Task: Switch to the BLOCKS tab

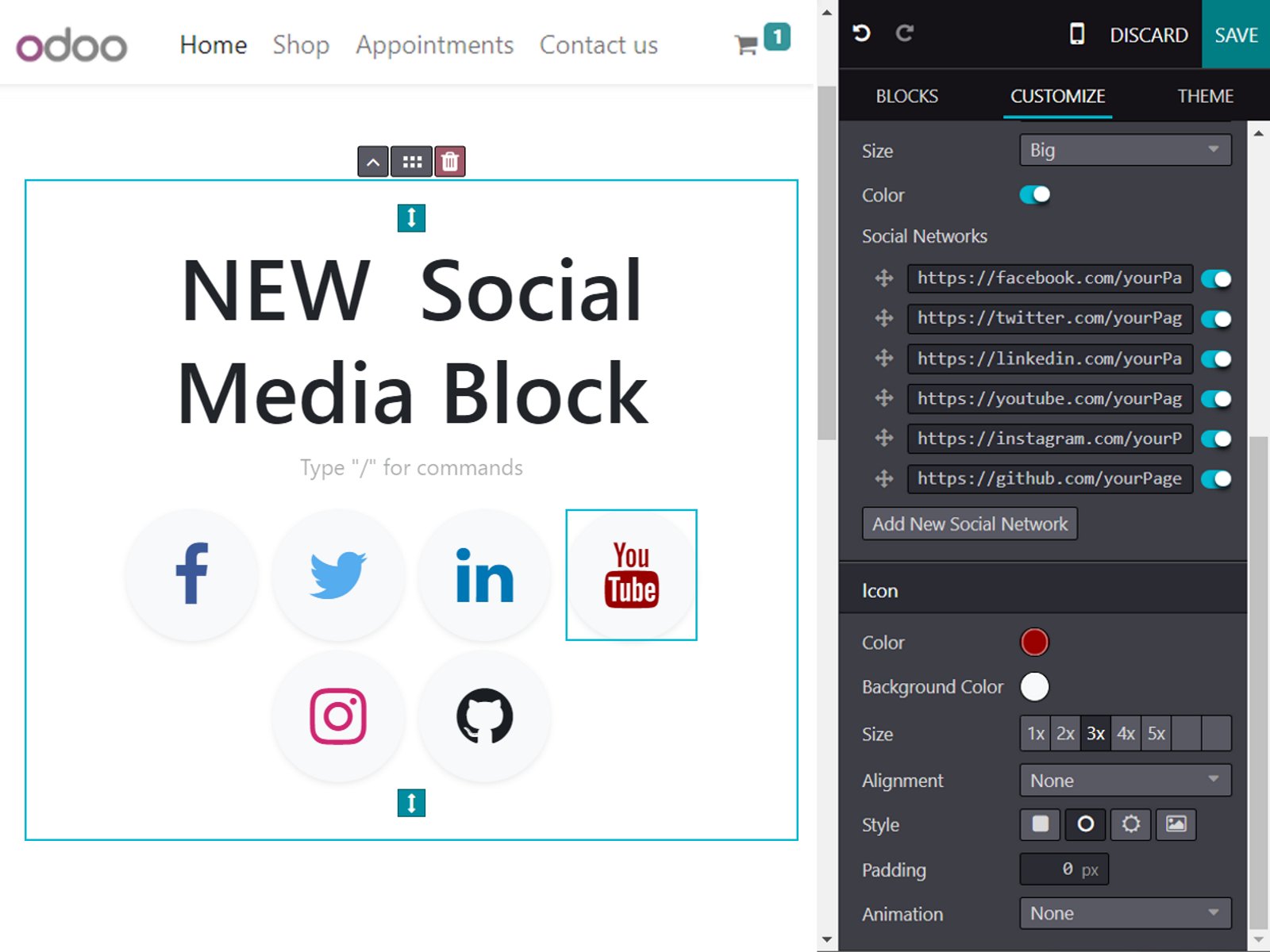Action: click(906, 96)
